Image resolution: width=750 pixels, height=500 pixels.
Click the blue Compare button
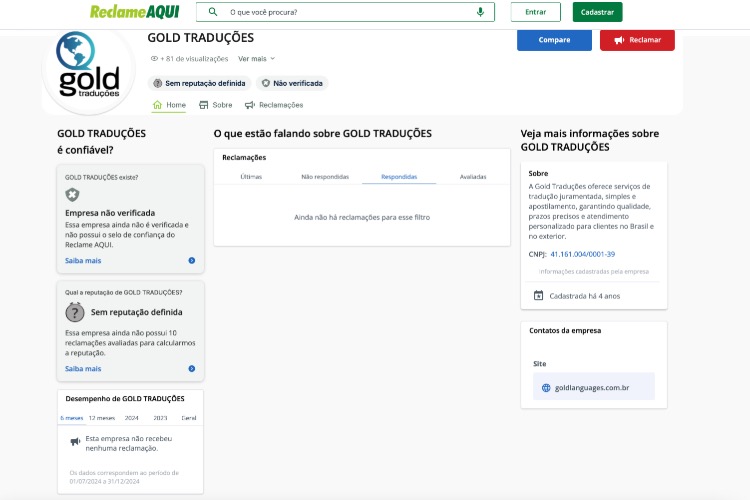[x=554, y=40]
